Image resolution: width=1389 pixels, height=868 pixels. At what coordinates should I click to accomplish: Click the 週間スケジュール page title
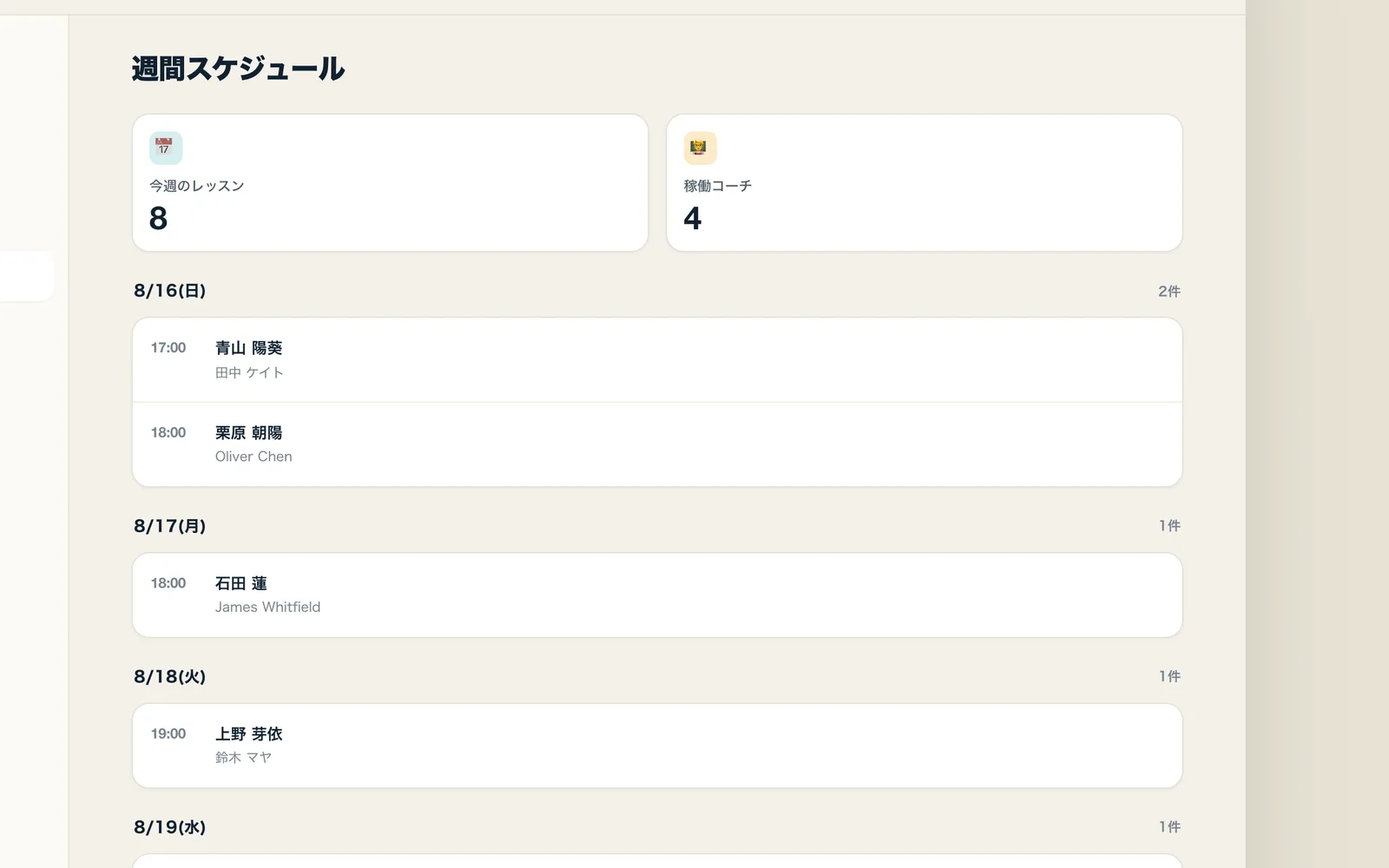click(239, 69)
